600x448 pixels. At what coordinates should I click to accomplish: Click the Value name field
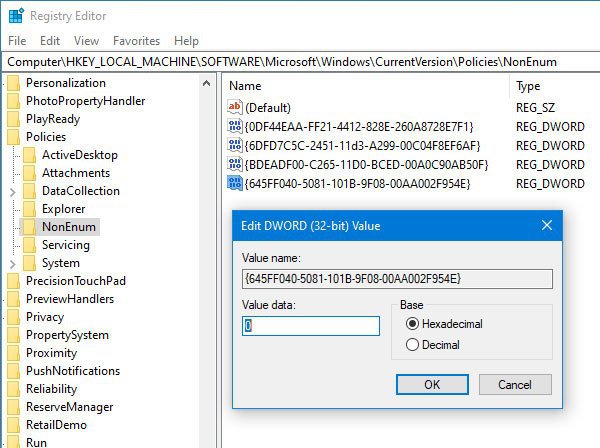pyautogui.click(x=397, y=279)
